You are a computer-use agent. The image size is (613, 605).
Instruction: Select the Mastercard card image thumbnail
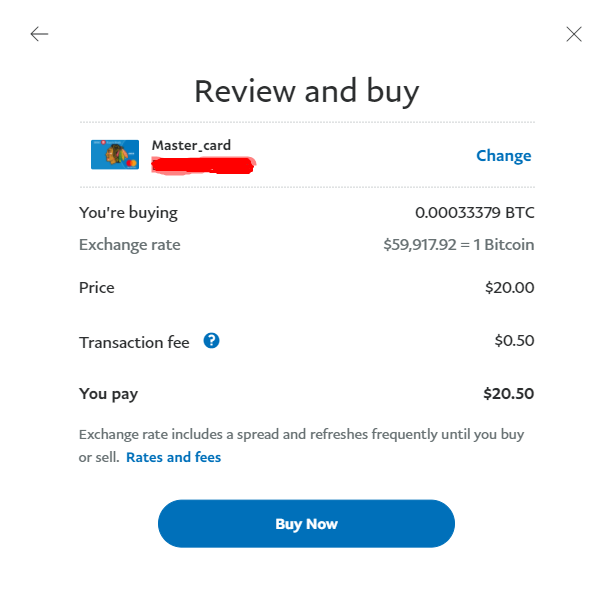pos(115,154)
